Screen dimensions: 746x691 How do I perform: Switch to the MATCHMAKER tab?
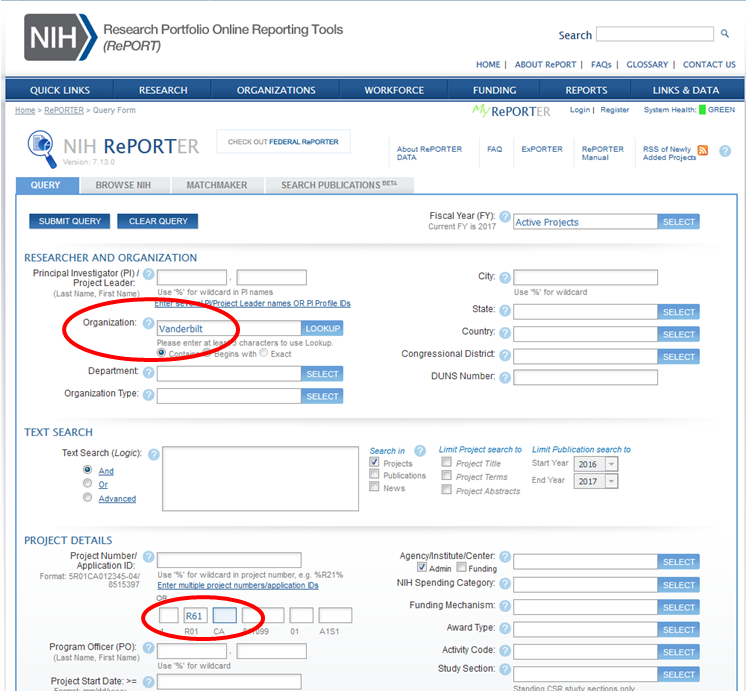coord(217,185)
